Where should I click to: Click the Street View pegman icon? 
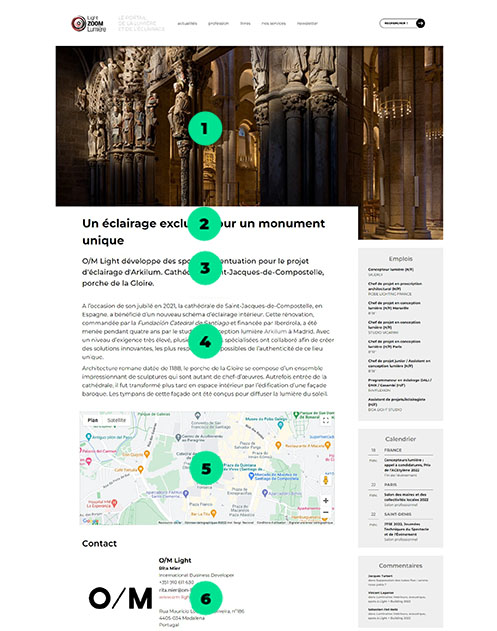(x=326, y=480)
